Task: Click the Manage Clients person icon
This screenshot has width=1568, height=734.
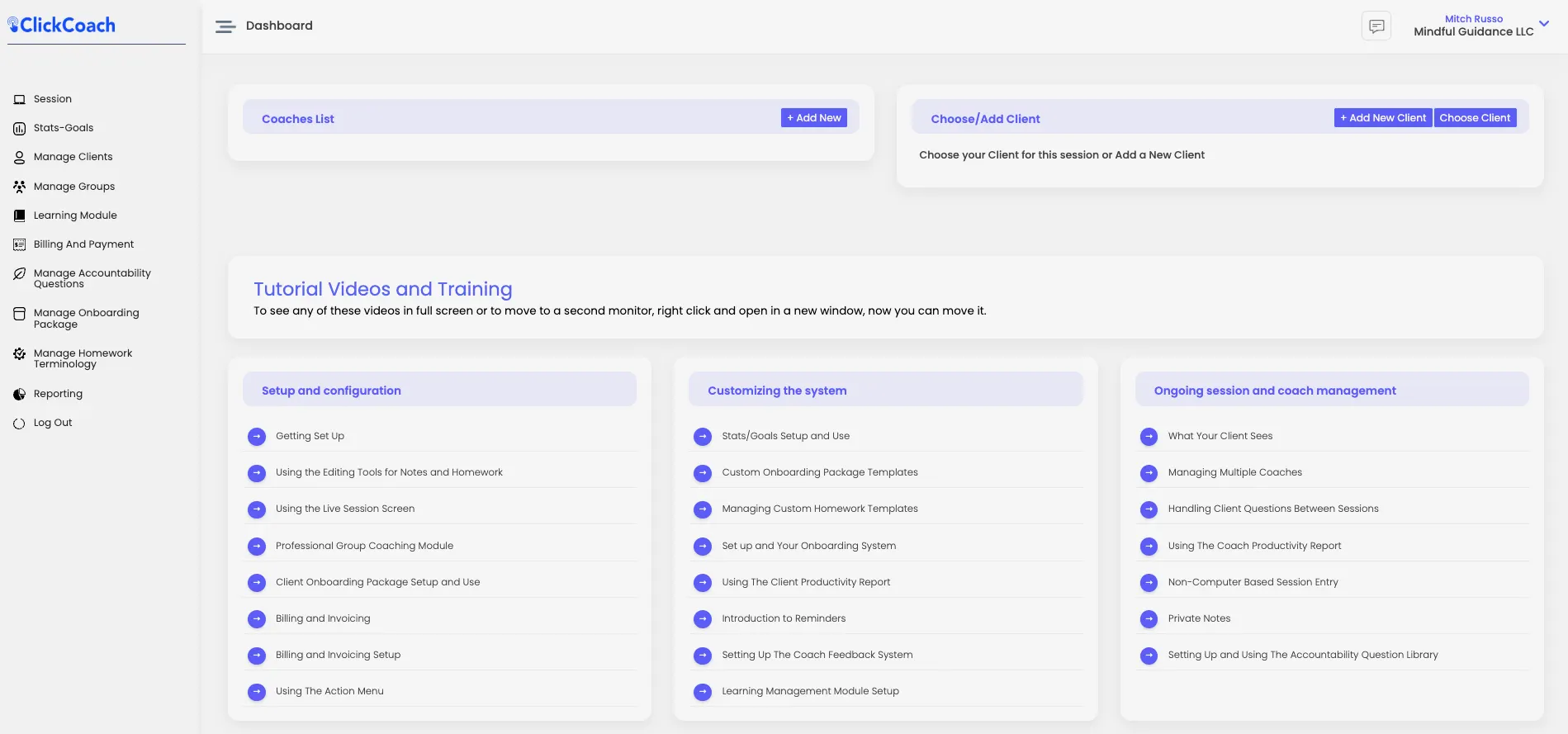Action: click(x=19, y=157)
